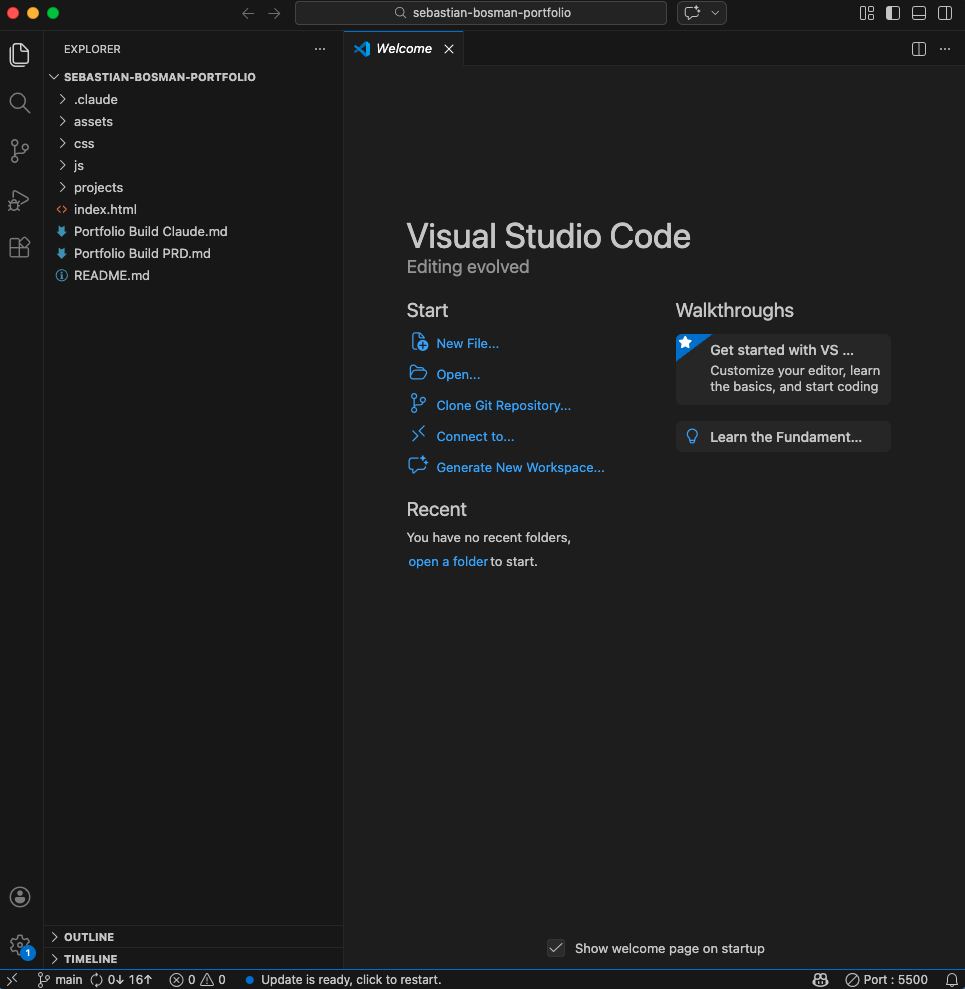965x989 pixels.
Task: Open the Manage settings gear
Action: pyautogui.click(x=19, y=945)
